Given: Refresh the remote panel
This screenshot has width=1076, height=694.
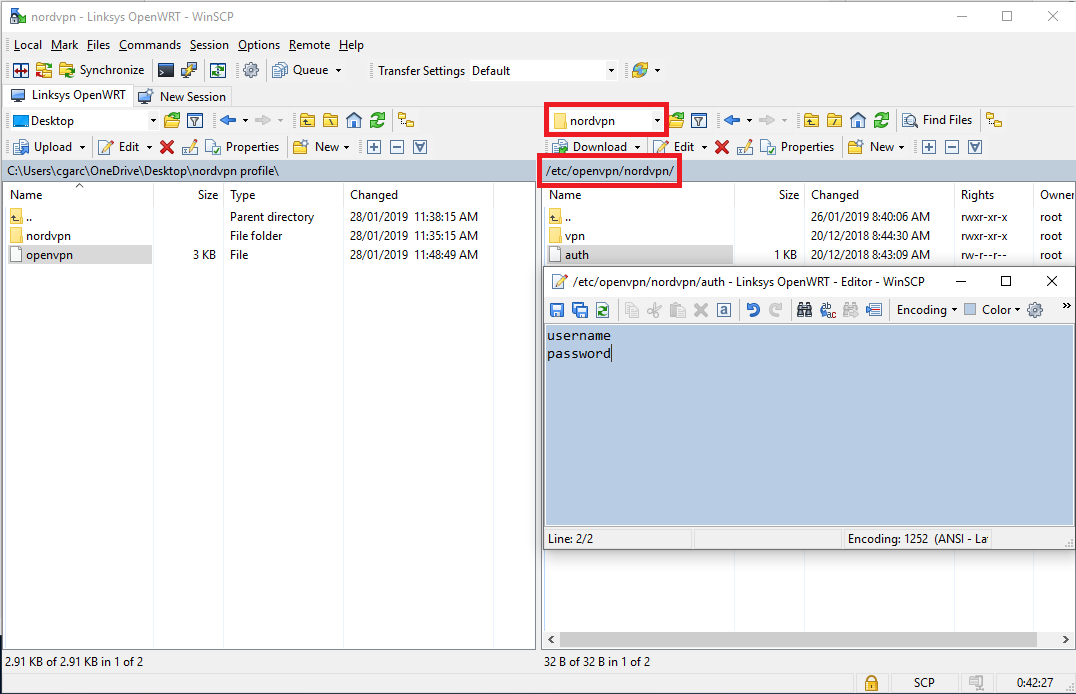Looking at the screenshot, I should 881,121.
